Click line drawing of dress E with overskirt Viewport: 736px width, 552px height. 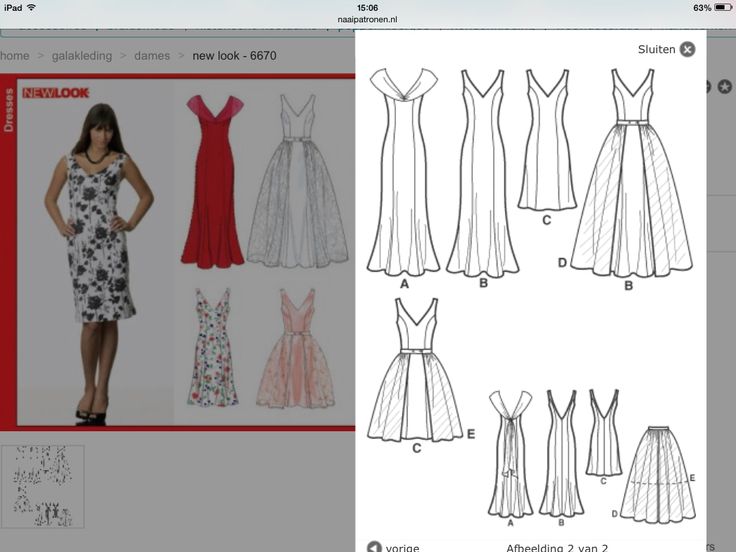pyautogui.click(x=415, y=370)
